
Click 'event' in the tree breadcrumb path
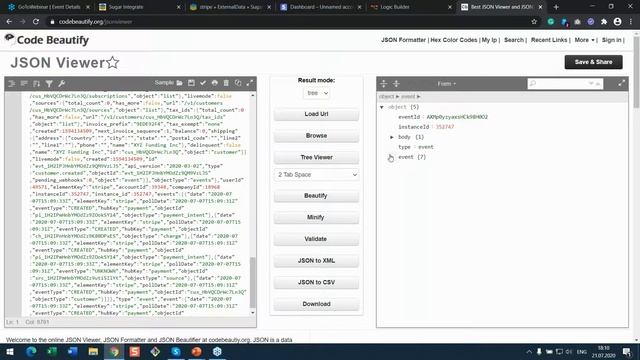[x=408, y=97]
